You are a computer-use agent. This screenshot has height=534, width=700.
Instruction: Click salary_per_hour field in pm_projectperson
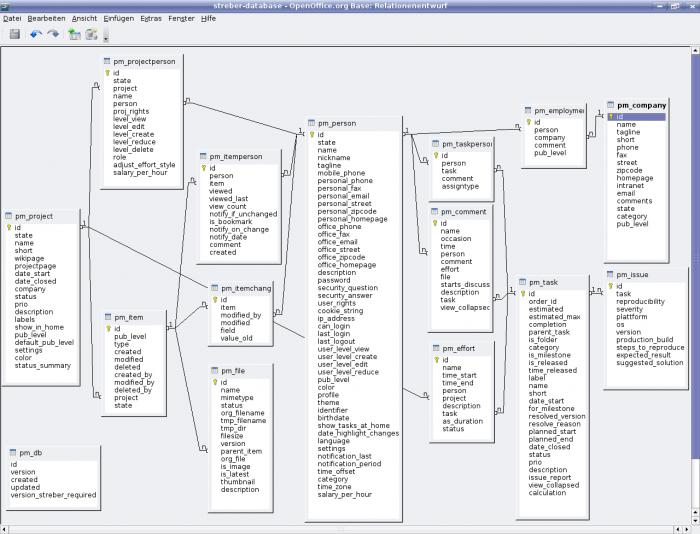click(x=140, y=172)
